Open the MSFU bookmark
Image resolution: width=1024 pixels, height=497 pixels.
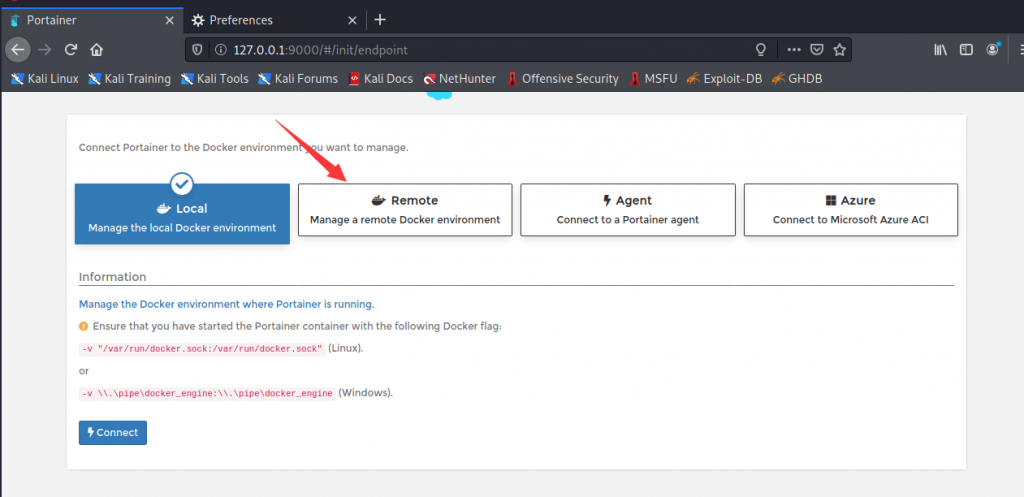pos(653,79)
